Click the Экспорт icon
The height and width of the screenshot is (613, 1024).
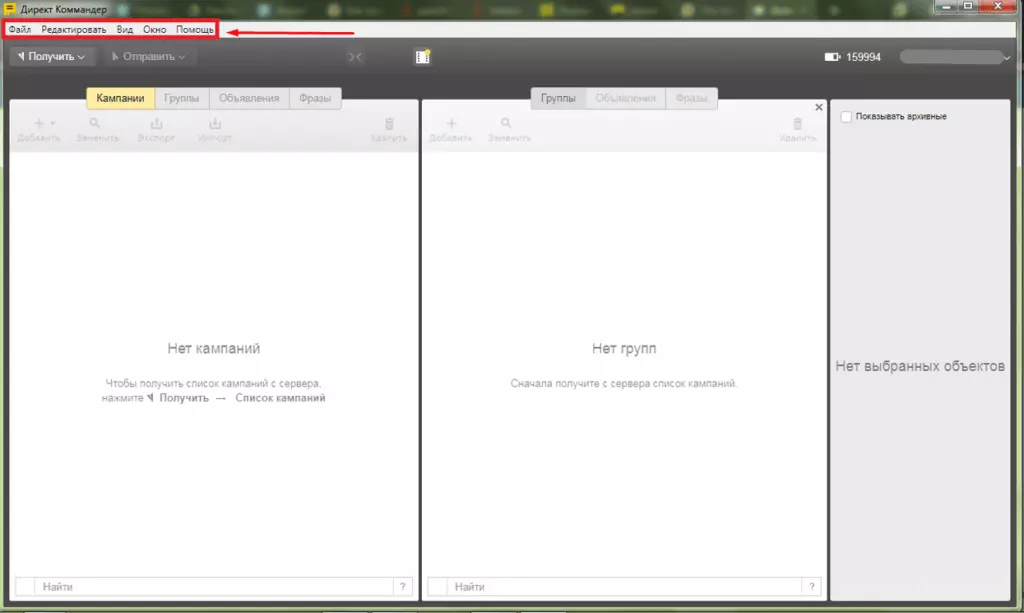(x=156, y=130)
